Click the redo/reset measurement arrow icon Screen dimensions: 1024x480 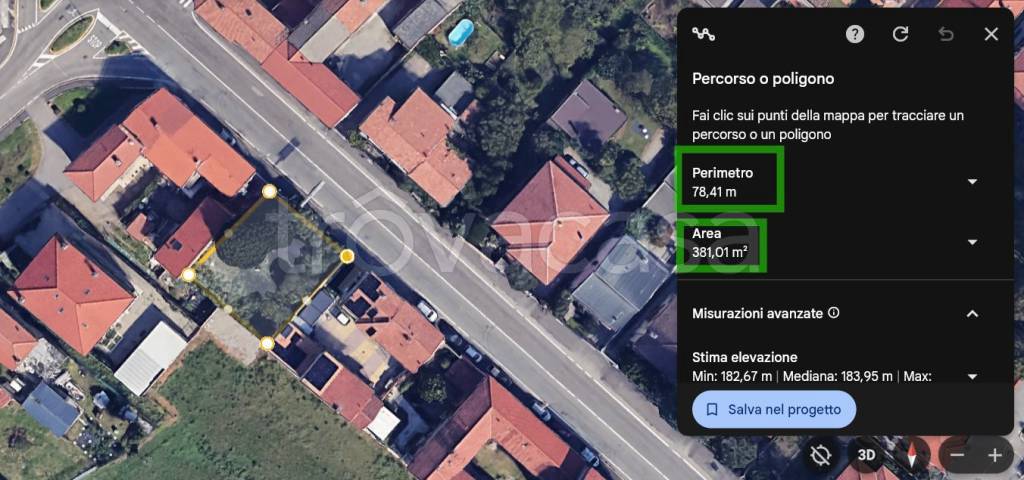click(x=901, y=35)
